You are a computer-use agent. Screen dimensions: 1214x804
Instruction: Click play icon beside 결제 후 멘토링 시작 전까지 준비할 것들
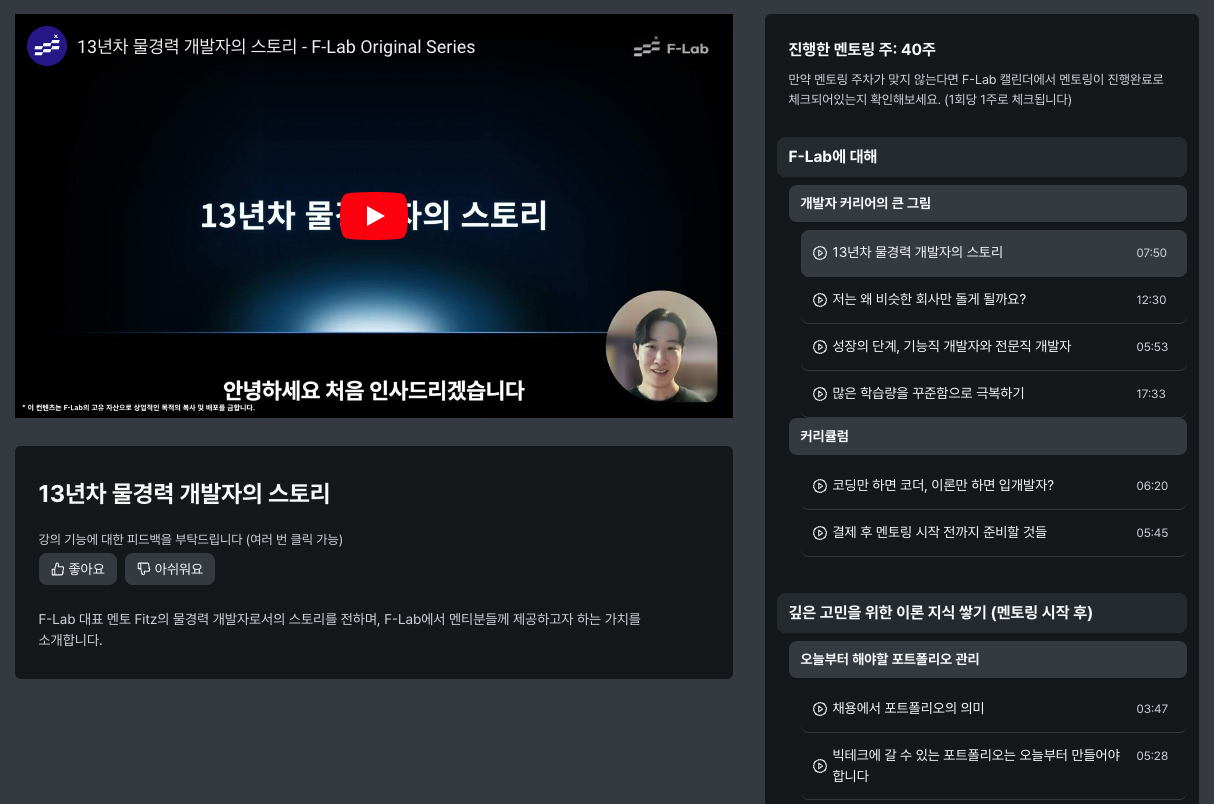tap(820, 533)
